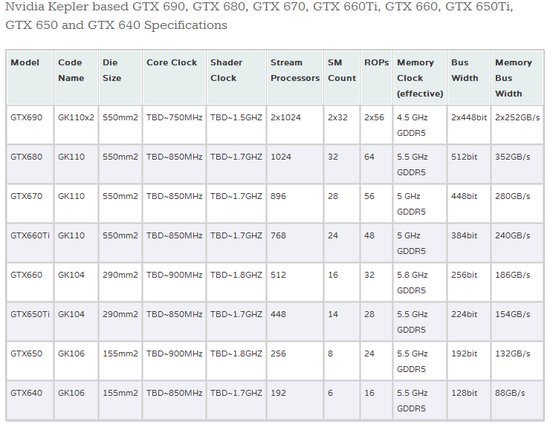Select the Die Size column header
550x427 pixels.
tap(121, 78)
